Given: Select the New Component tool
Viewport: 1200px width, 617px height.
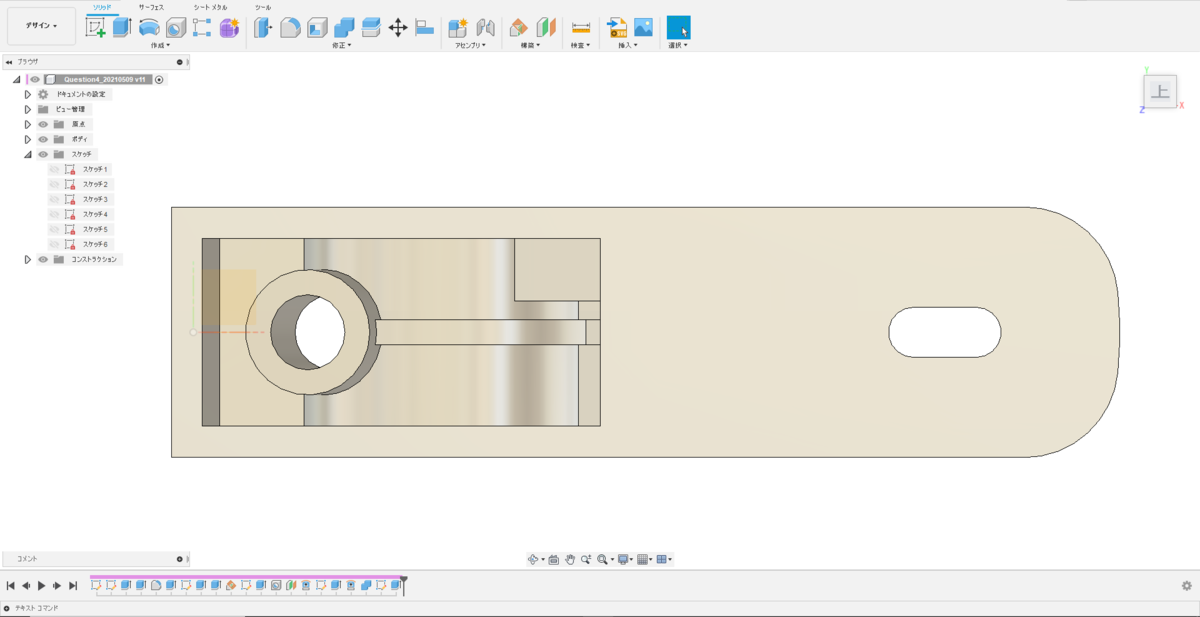Looking at the screenshot, I should 458,28.
